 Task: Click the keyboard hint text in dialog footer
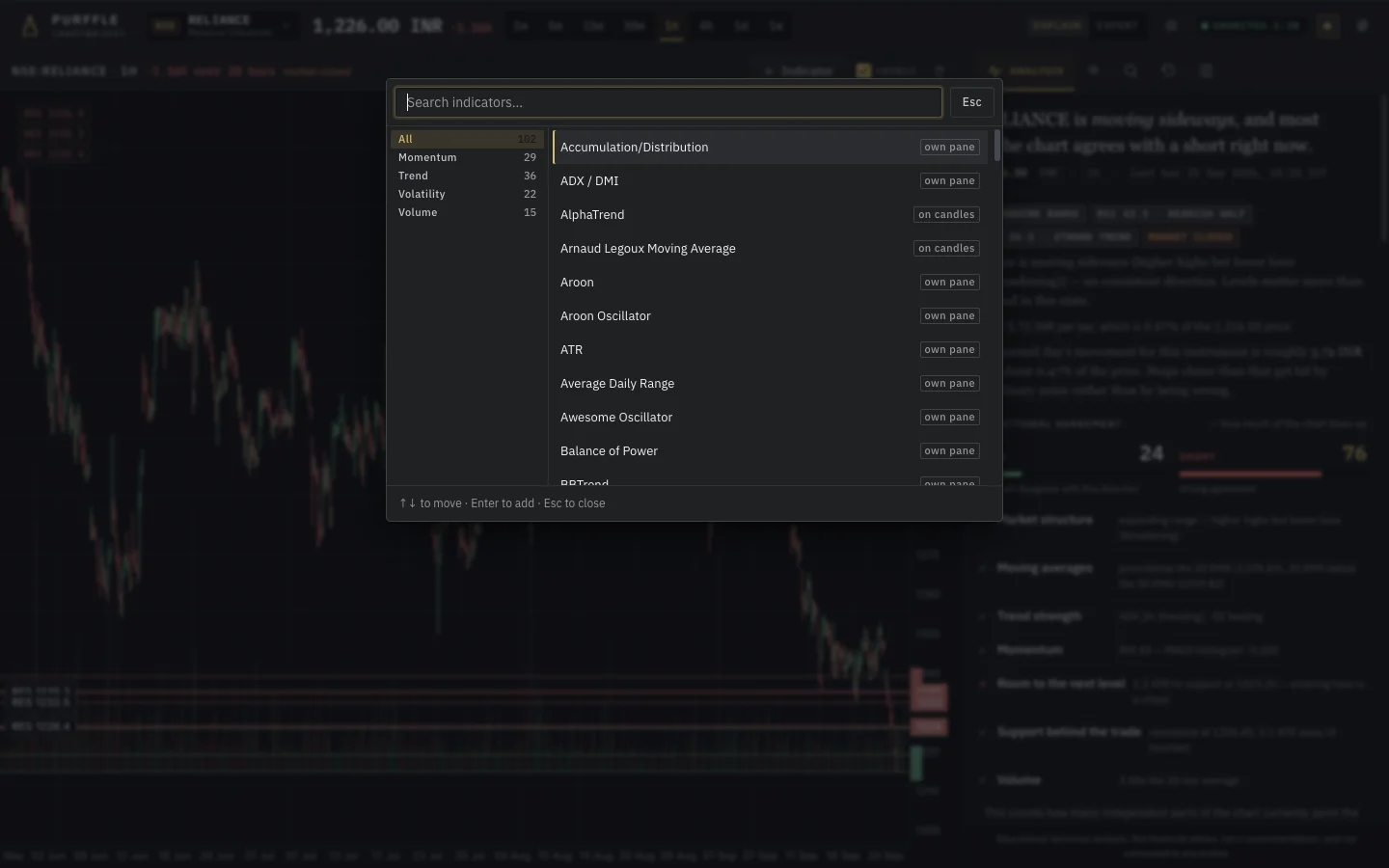[503, 503]
